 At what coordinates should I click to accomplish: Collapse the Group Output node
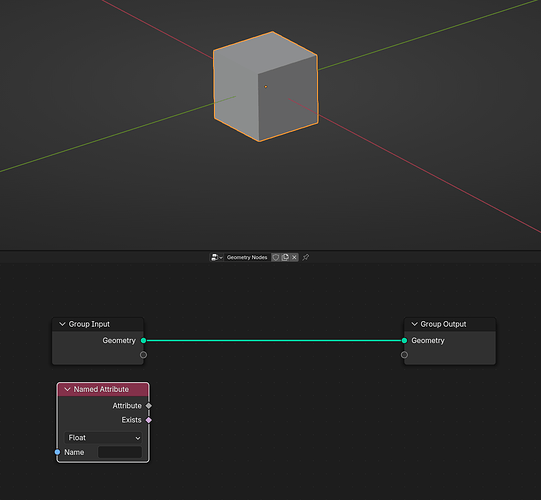pyautogui.click(x=414, y=324)
